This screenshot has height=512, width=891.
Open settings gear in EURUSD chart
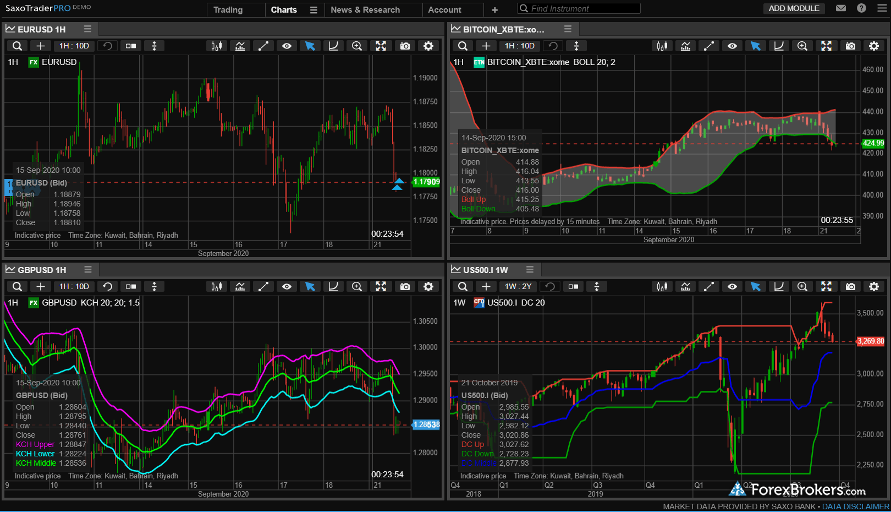coord(428,46)
